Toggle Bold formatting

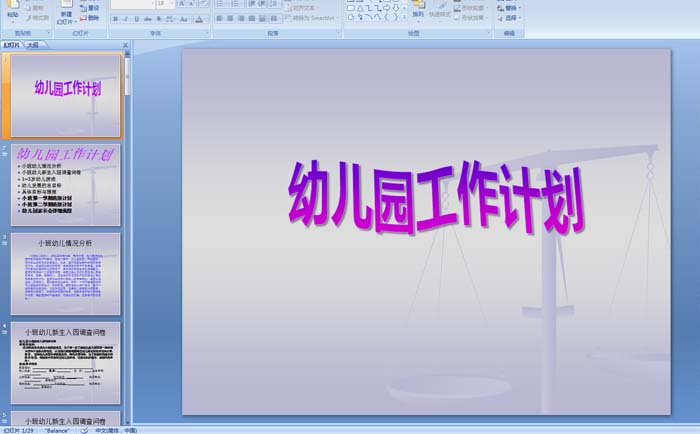click(x=116, y=19)
